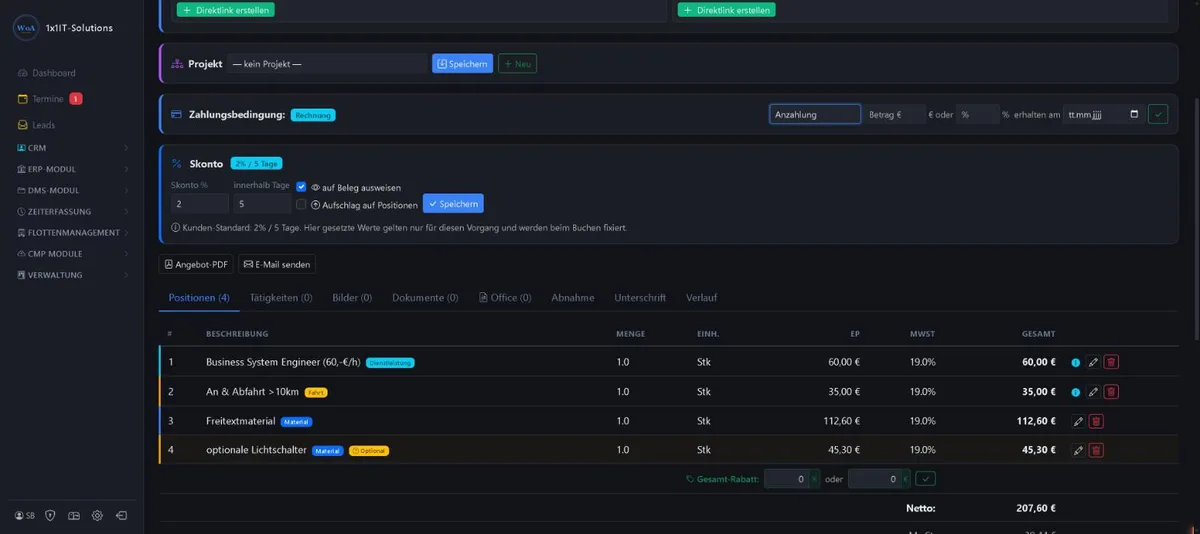This screenshot has height=534, width=1200.
Task: Click the Anzahlung percent input field
Action: click(x=977, y=114)
